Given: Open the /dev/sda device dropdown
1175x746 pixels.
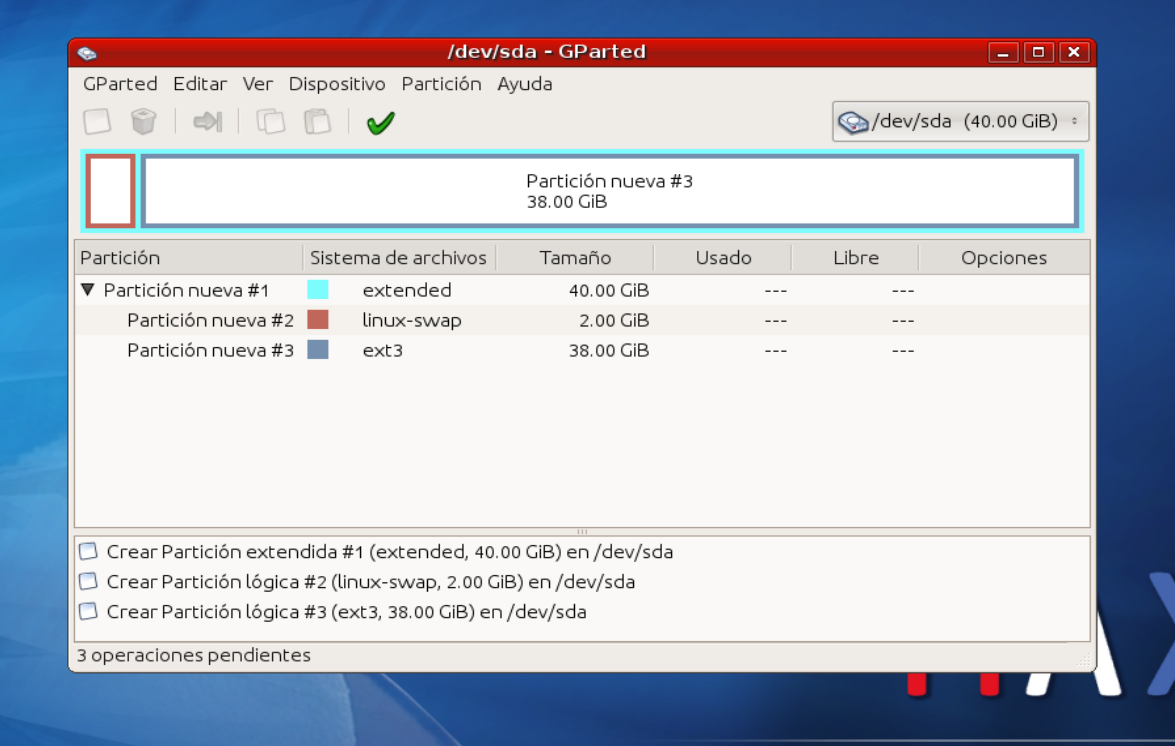Looking at the screenshot, I should pos(960,121).
